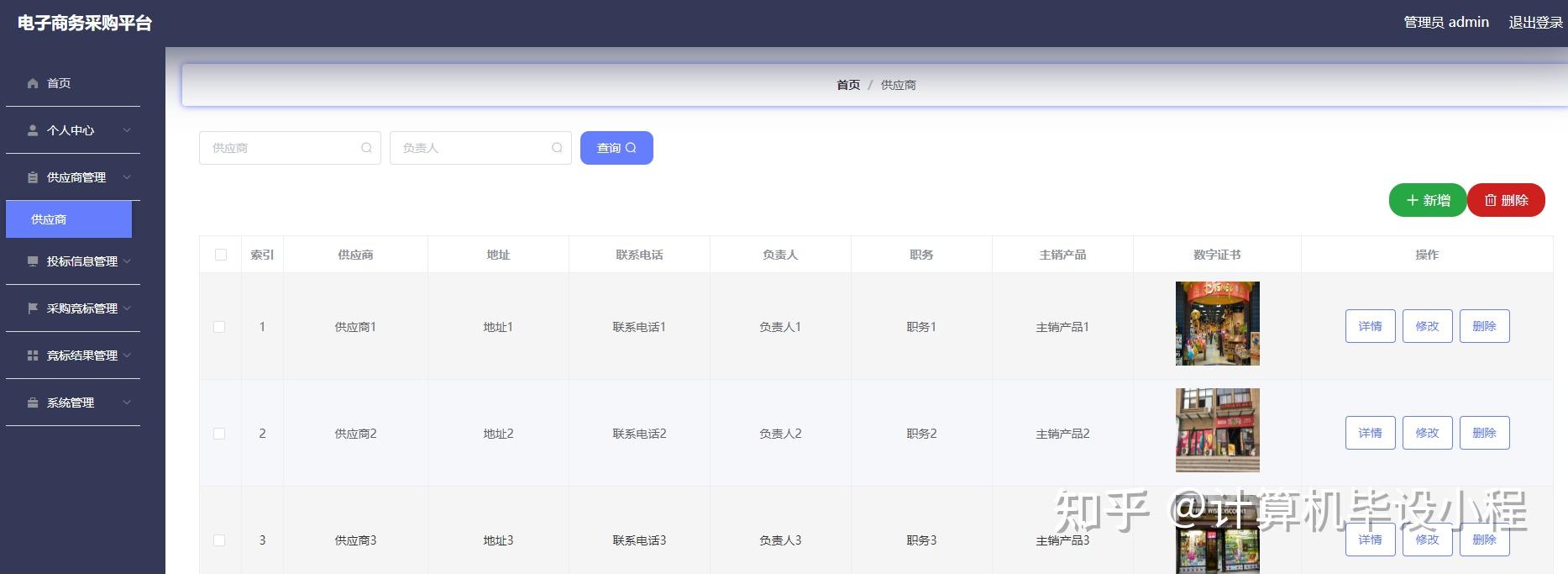Click 管理员 admin in the header

pyautogui.click(x=1446, y=23)
